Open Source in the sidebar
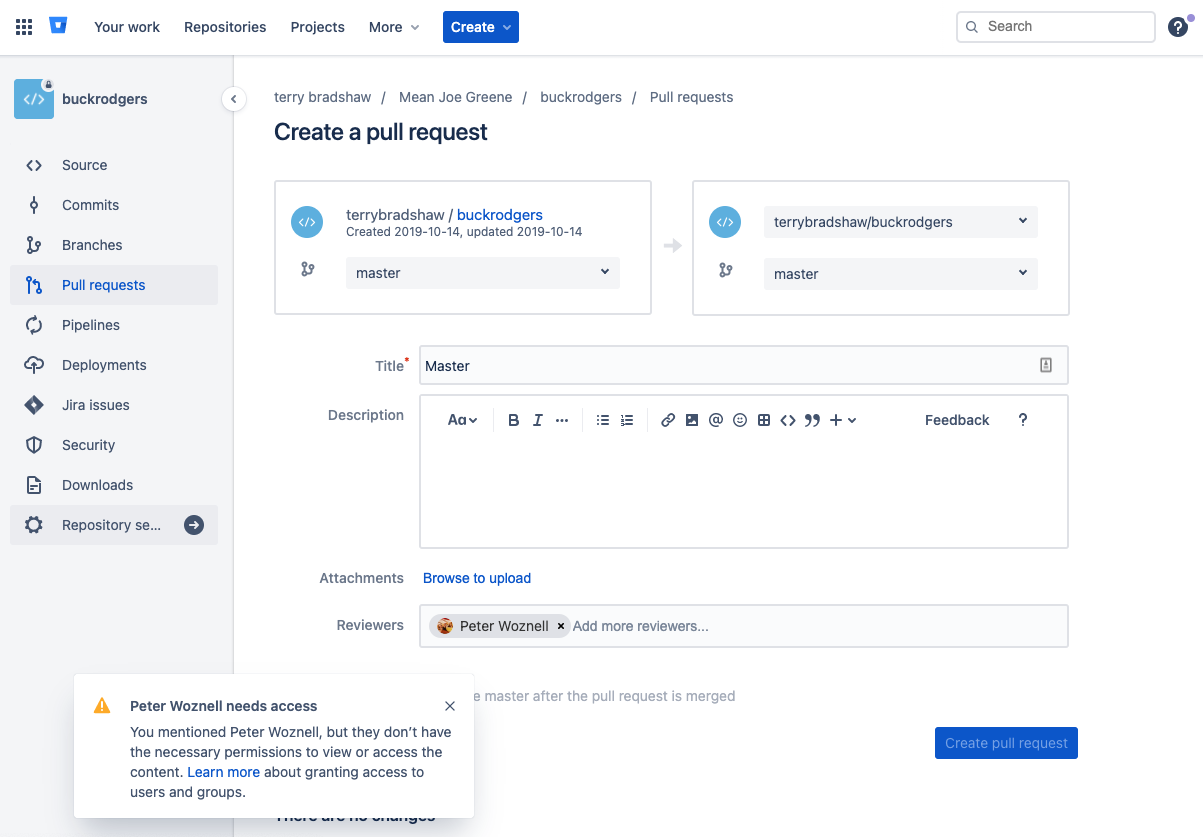The image size is (1203, 837). (114, 165)
